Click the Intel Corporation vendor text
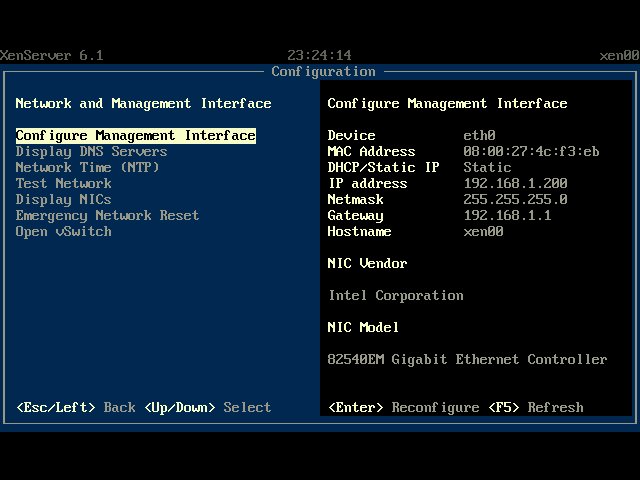640x480 pixels. click(396, 296)
